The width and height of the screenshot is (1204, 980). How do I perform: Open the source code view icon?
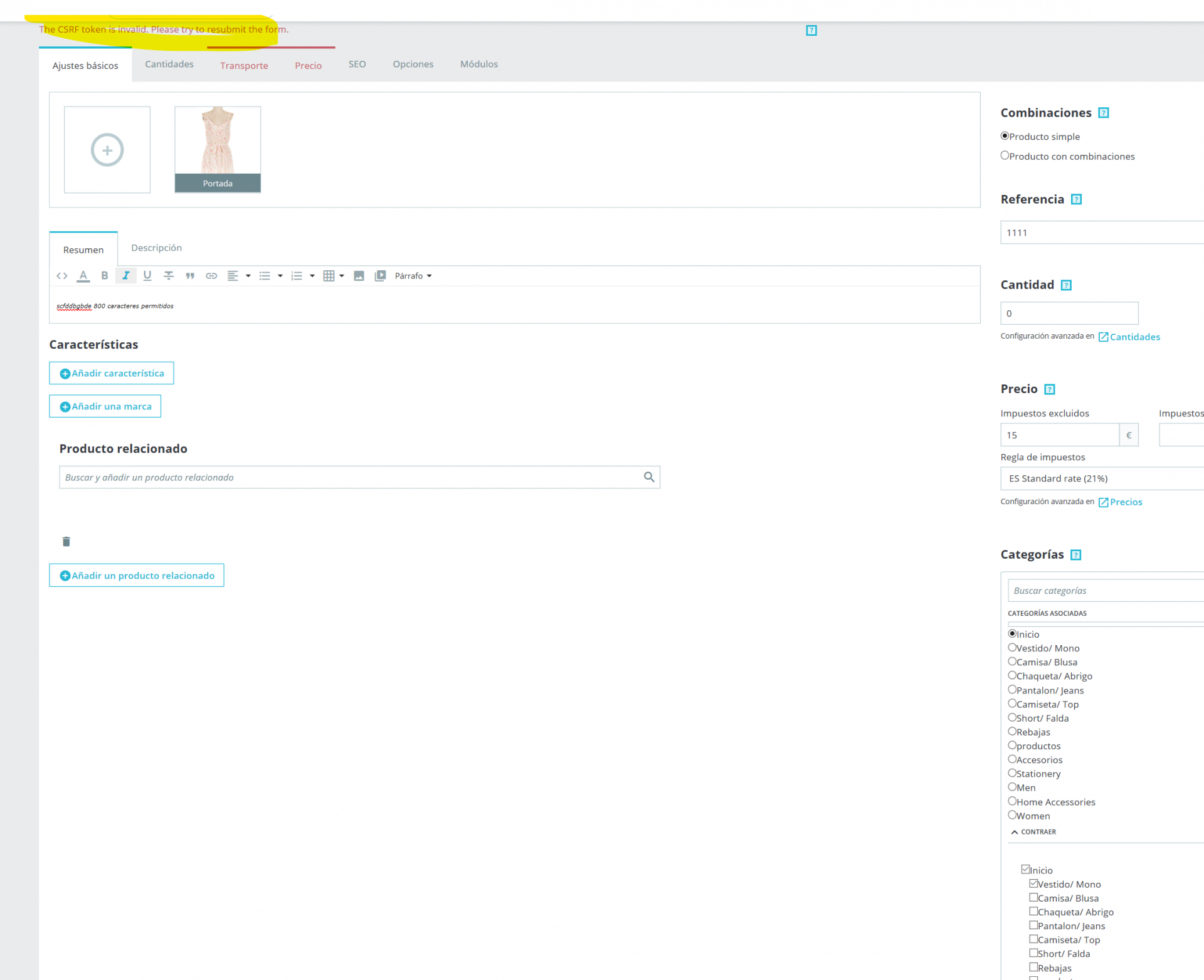click(61, 276)
